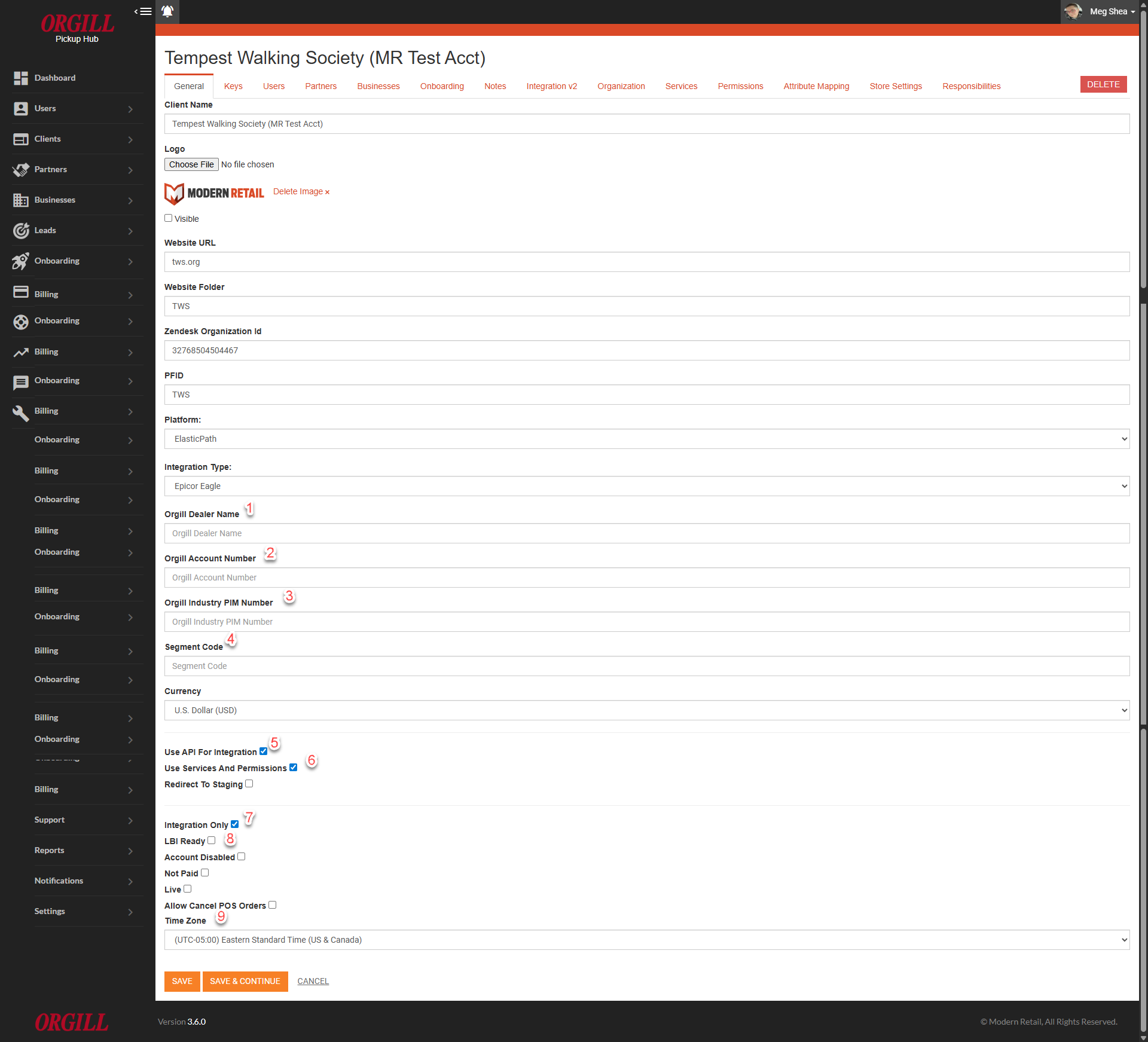Click the CANCEL link

(x=313, y=981)
